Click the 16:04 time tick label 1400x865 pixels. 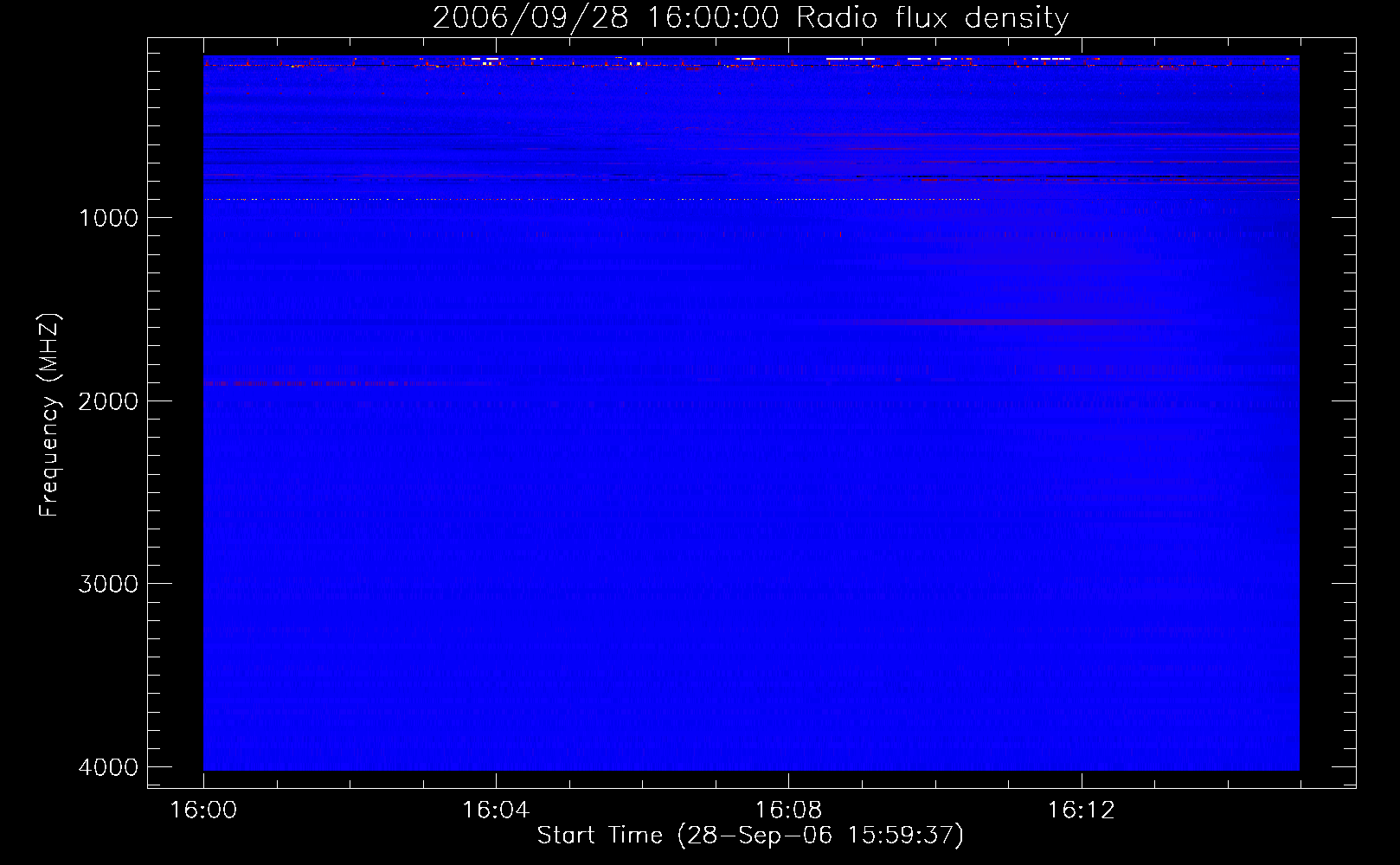(496, 811)
